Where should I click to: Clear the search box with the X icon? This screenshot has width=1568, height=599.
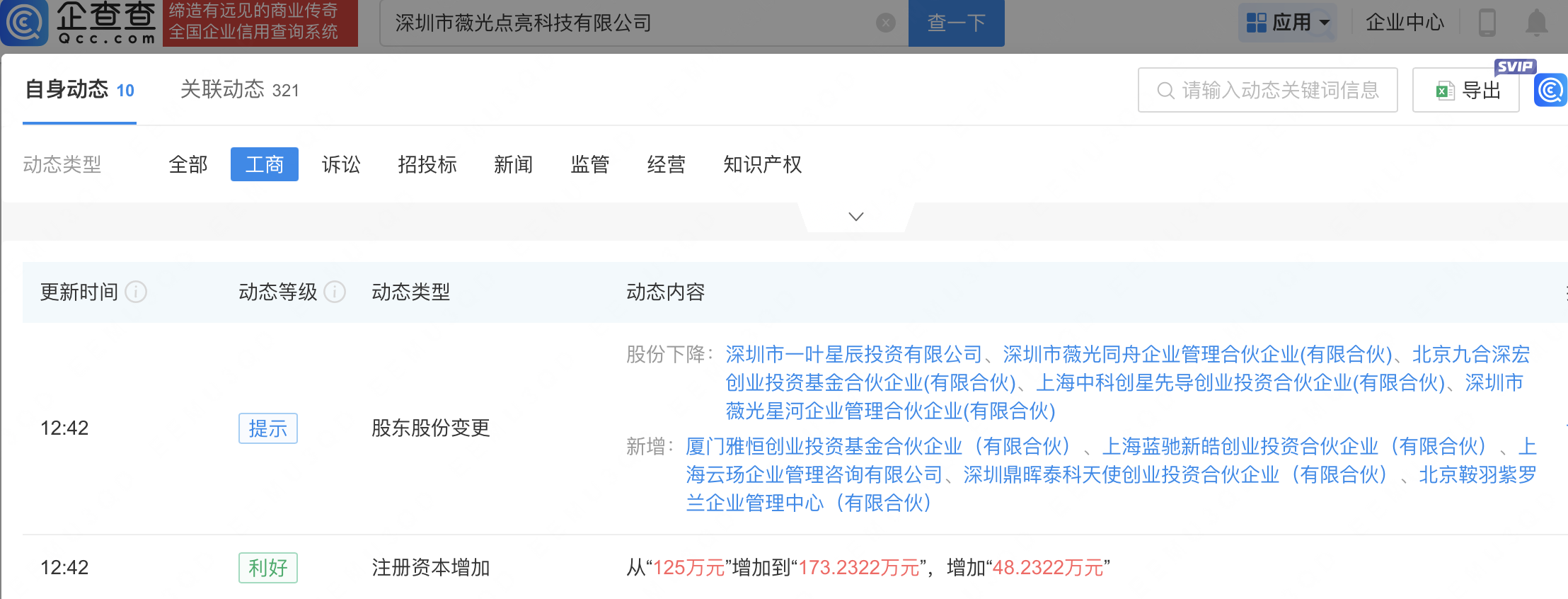tap(885, 23)
